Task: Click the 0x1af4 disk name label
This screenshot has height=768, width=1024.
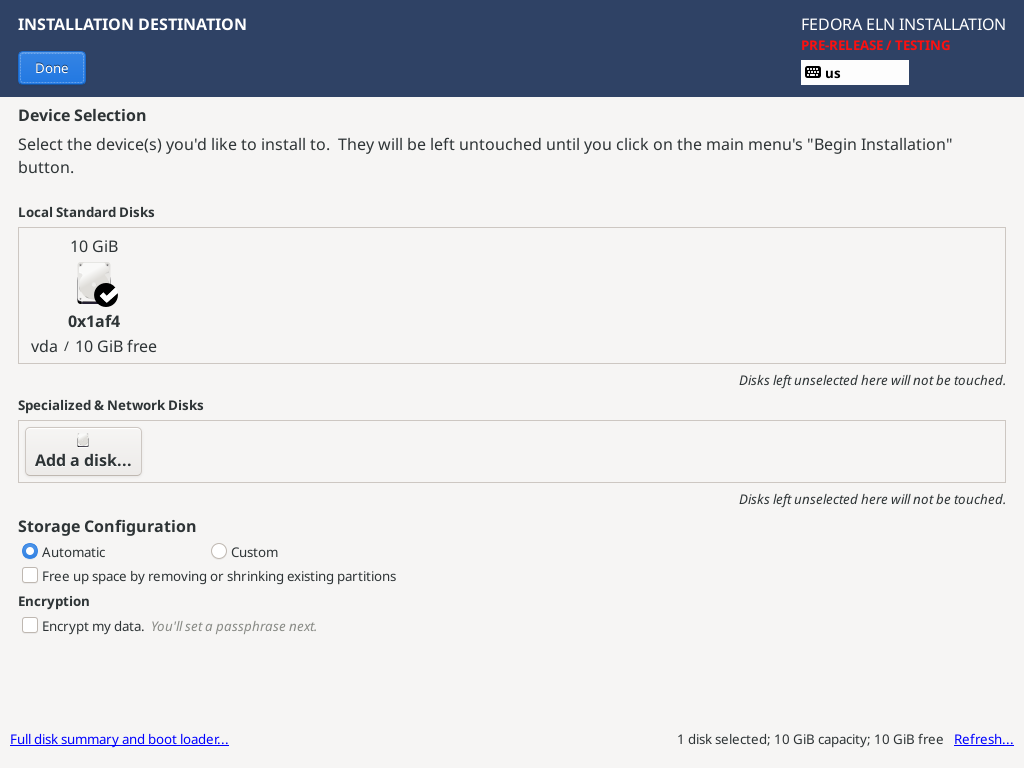Action: point(94,321)
